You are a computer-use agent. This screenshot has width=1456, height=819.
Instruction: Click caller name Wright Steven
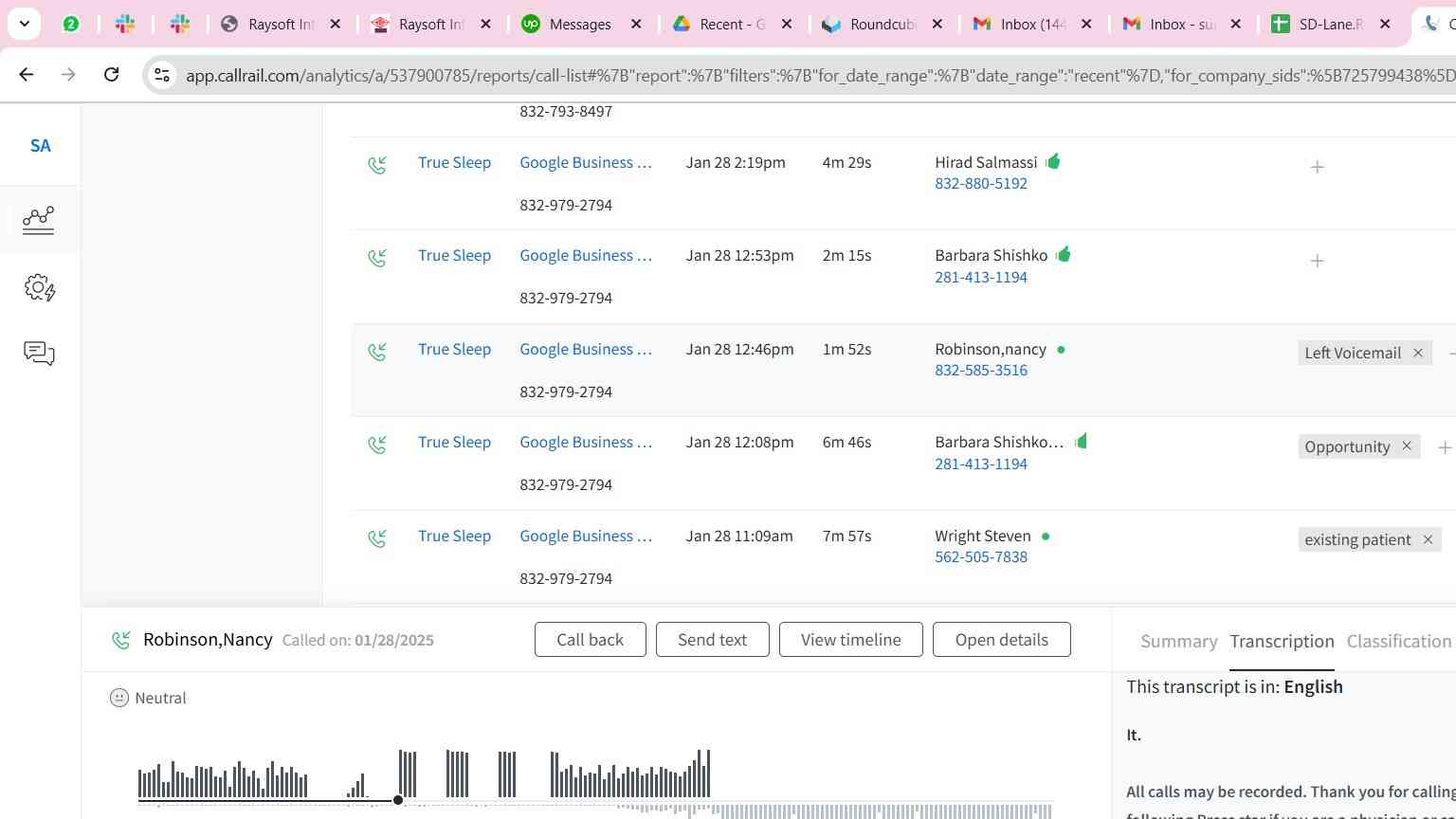pos(982,536)
